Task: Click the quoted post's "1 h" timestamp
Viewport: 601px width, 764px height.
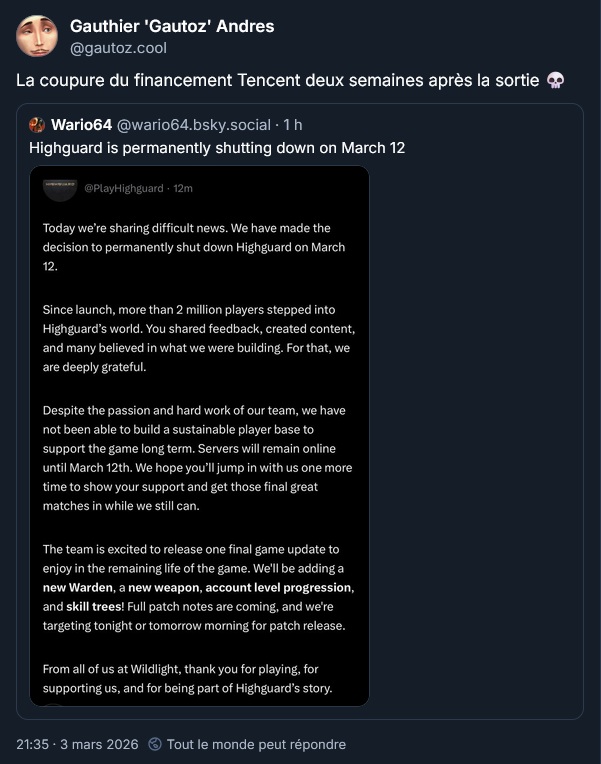Action: click(294, 125)
